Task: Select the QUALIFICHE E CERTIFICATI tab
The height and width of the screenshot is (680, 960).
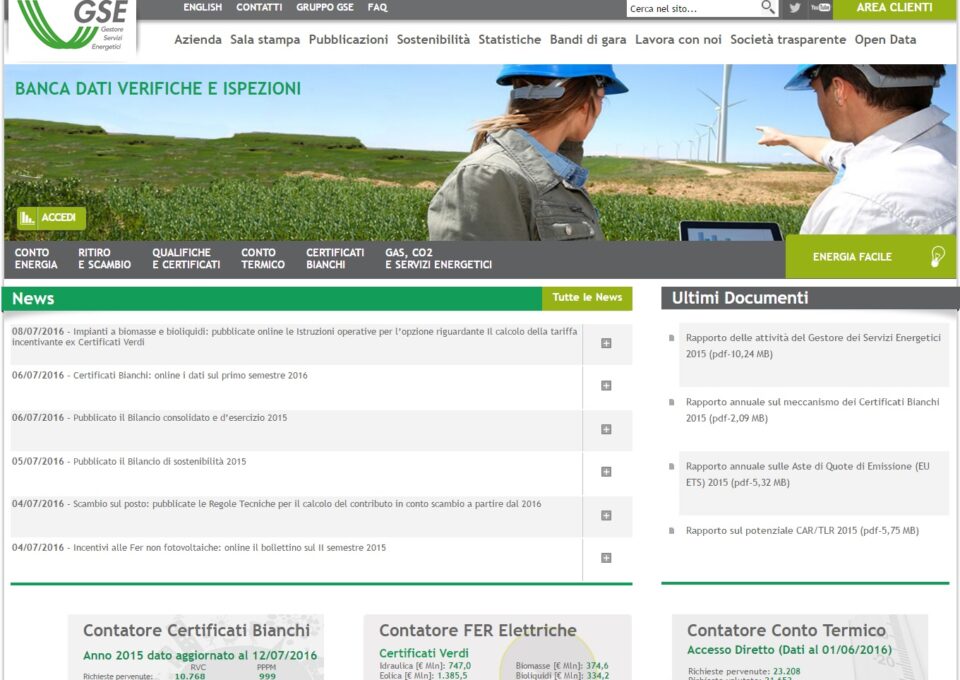Action: click(x=186, y=258)
